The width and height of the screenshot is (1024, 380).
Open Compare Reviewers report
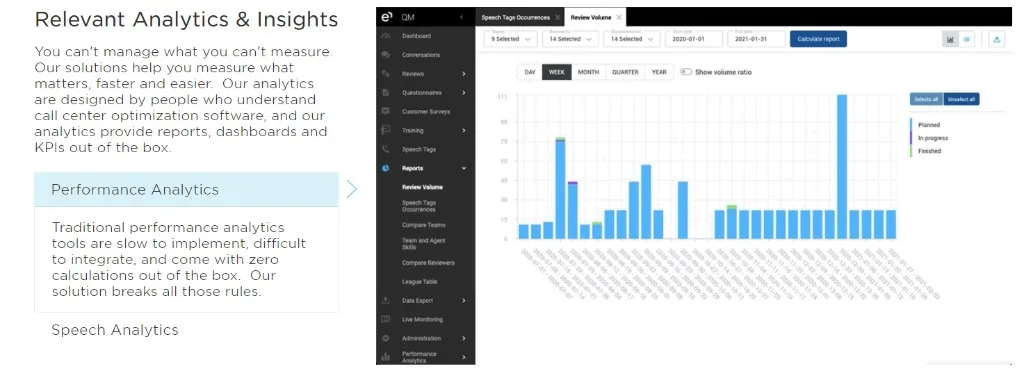tap(428, 262)
